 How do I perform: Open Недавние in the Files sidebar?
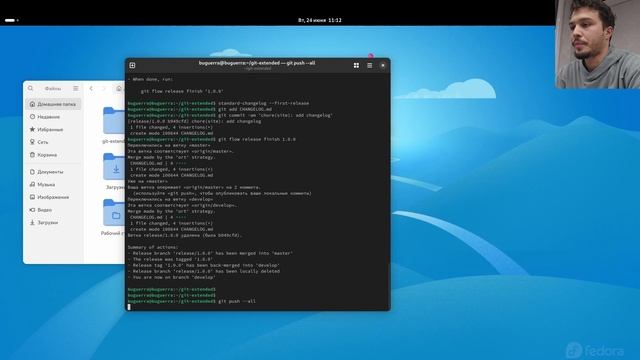tap(53, 117)
